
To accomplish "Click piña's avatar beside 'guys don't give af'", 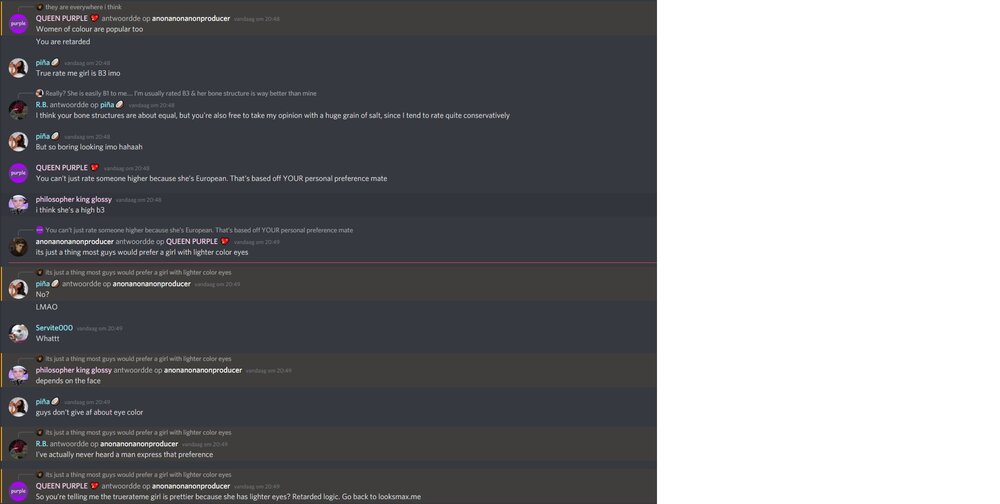I will (x=18, y=407).
